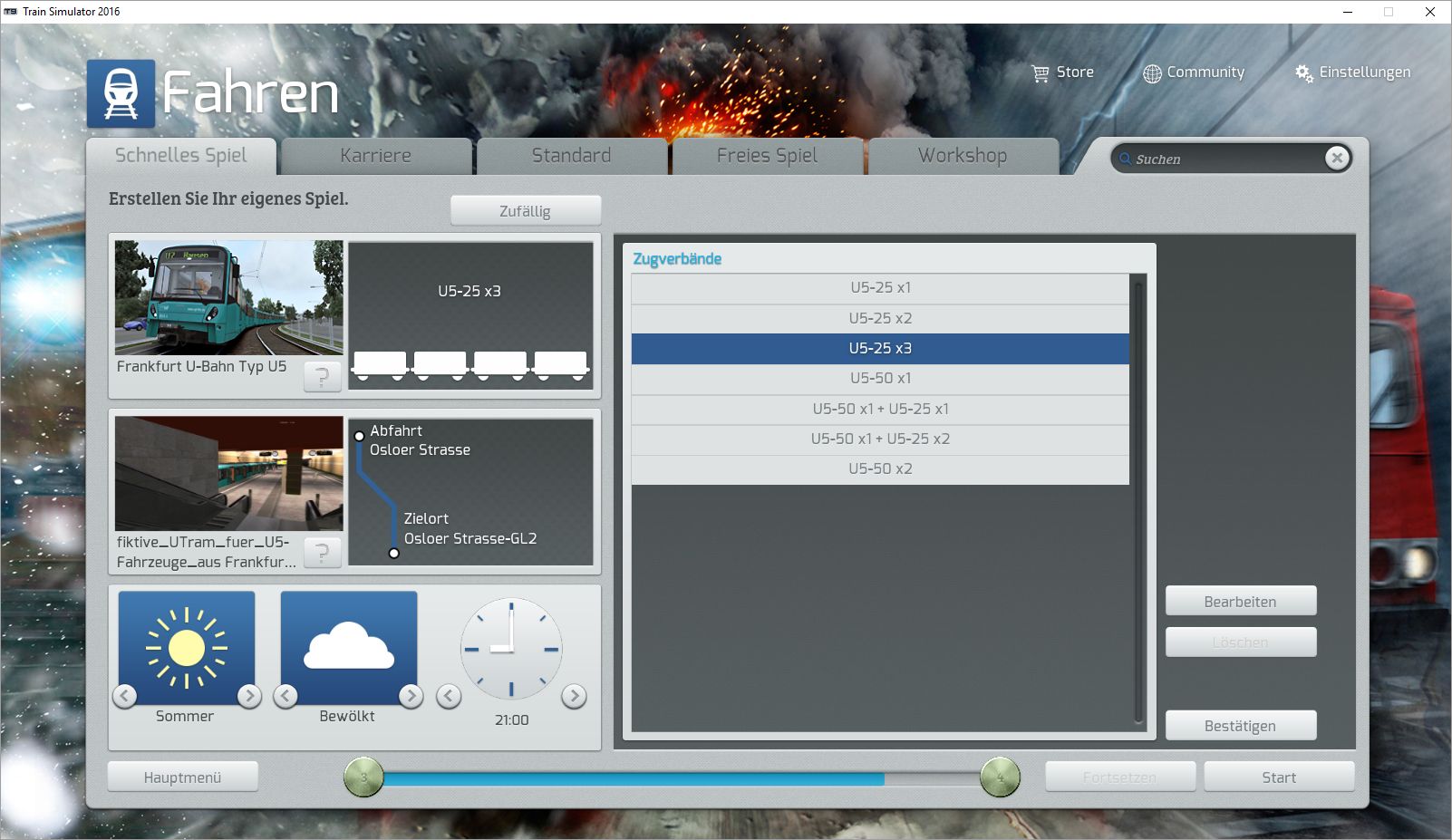Minimize the Train Simulator 2016 window
Viewport: 1452px width, 840px height.
click(1348, 12)
